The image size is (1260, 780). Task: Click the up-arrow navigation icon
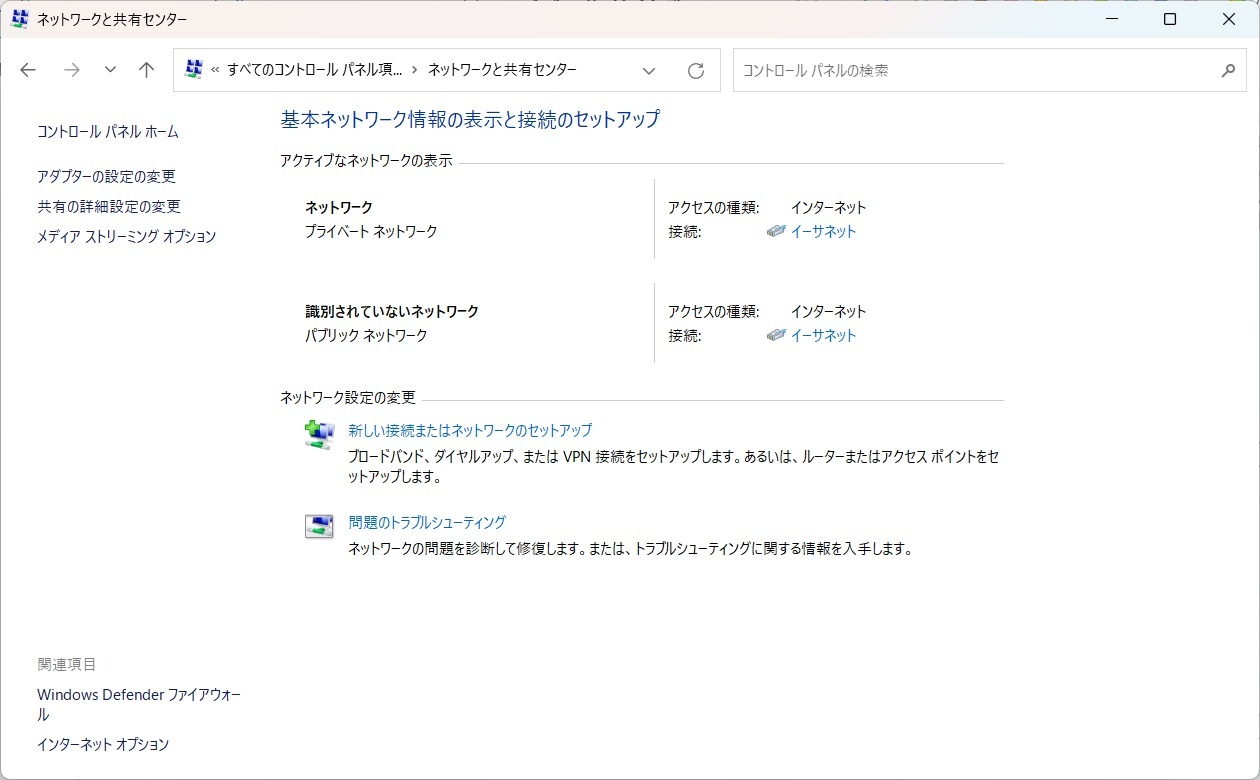146,70
